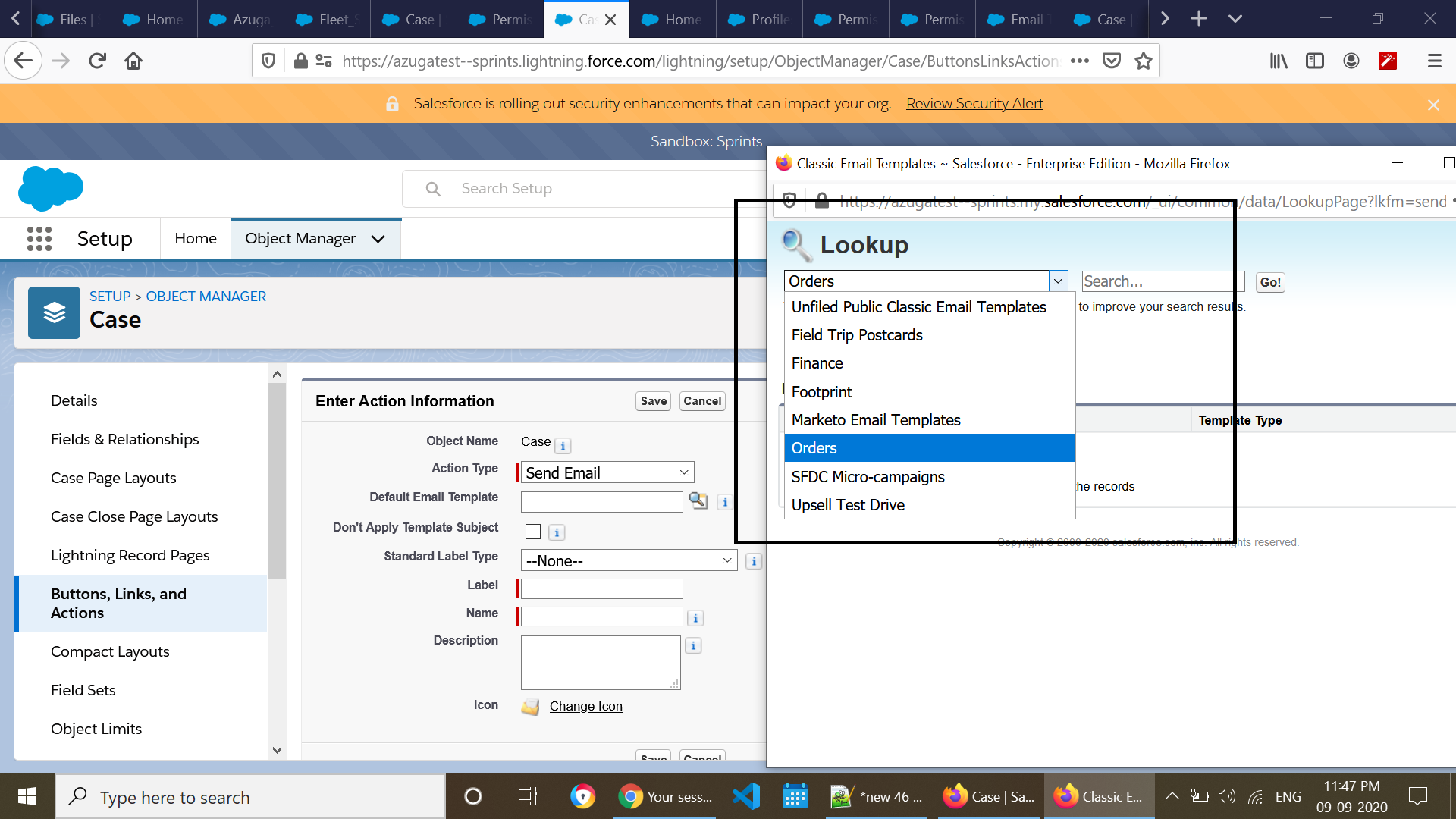Open the Default Email Template lookup icon
Image resolution: width=1456 pixels, height=819 pixels.
(x=698, y=500)
